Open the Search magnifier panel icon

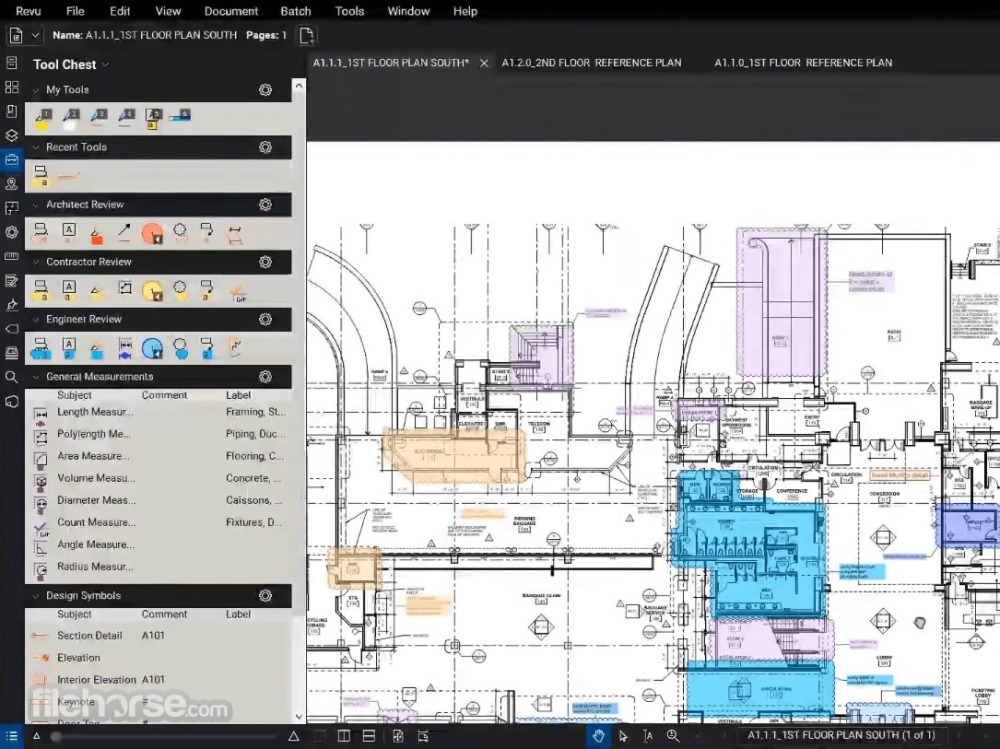pos(11,377)
